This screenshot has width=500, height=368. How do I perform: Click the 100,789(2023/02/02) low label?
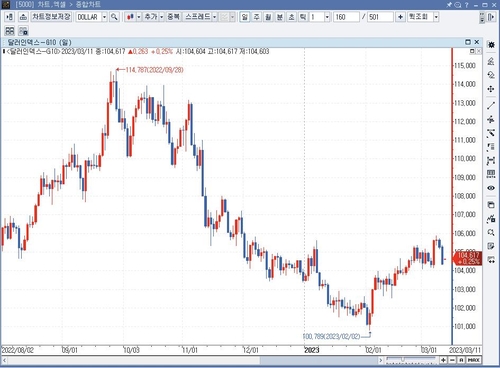331,336
